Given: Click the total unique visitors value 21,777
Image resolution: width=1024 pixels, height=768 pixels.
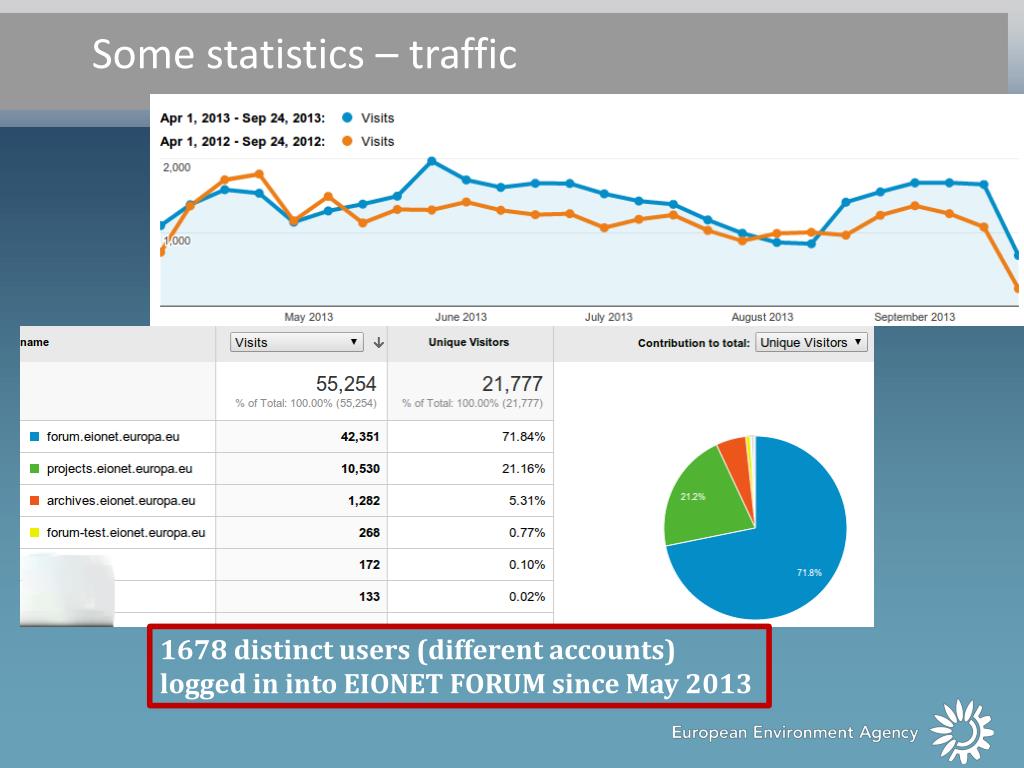Looking at the screenshot, I should 513,383.
